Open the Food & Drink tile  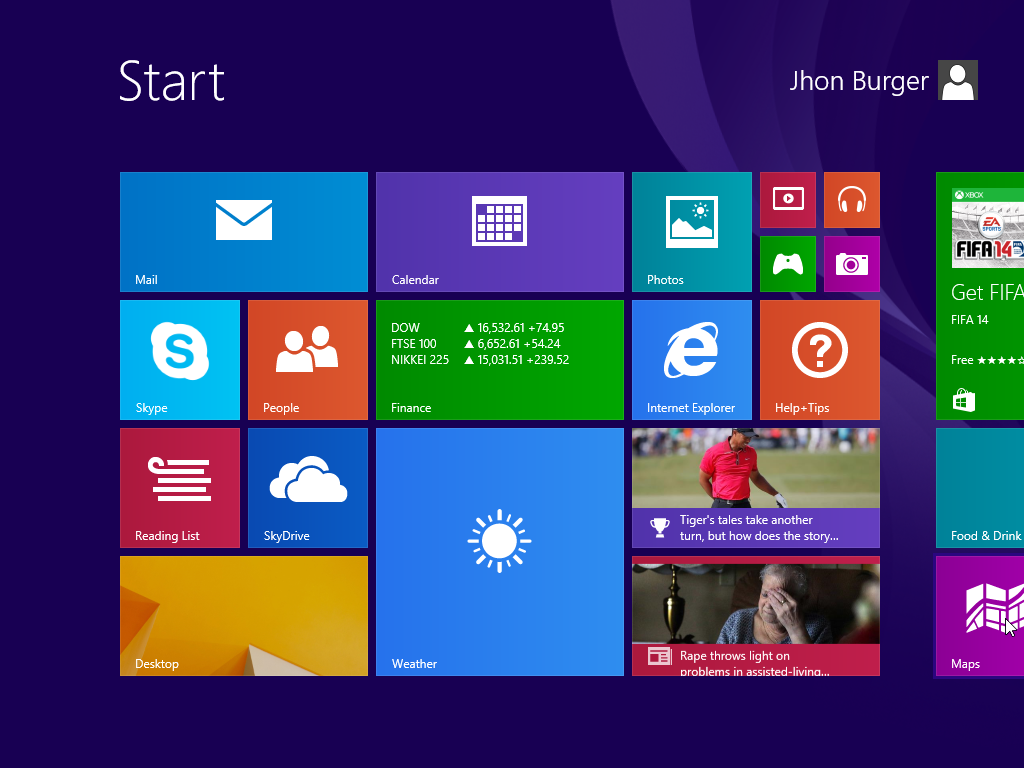pyautogui.click(x=980, y=488)
